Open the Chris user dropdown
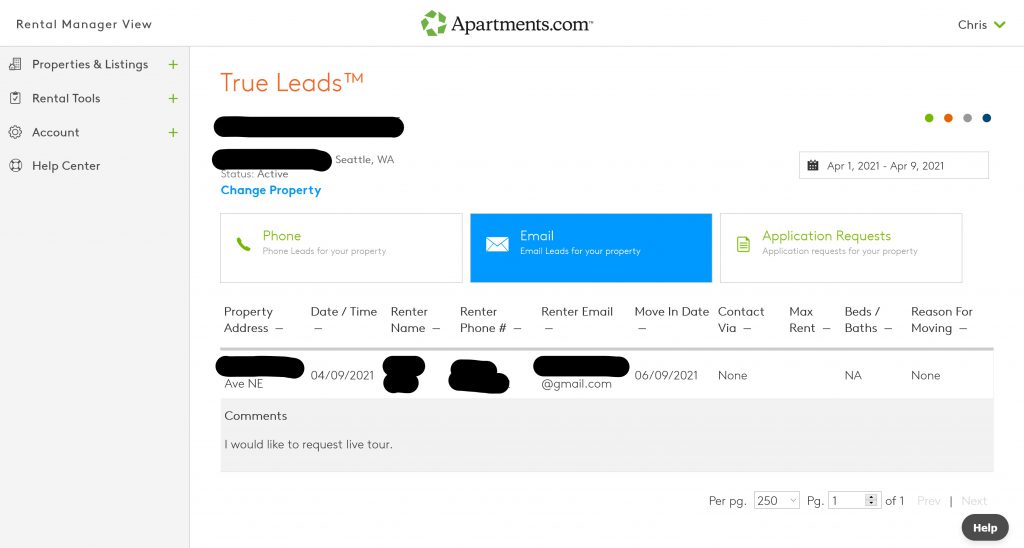1024x548 pixels. coord(982,25)
